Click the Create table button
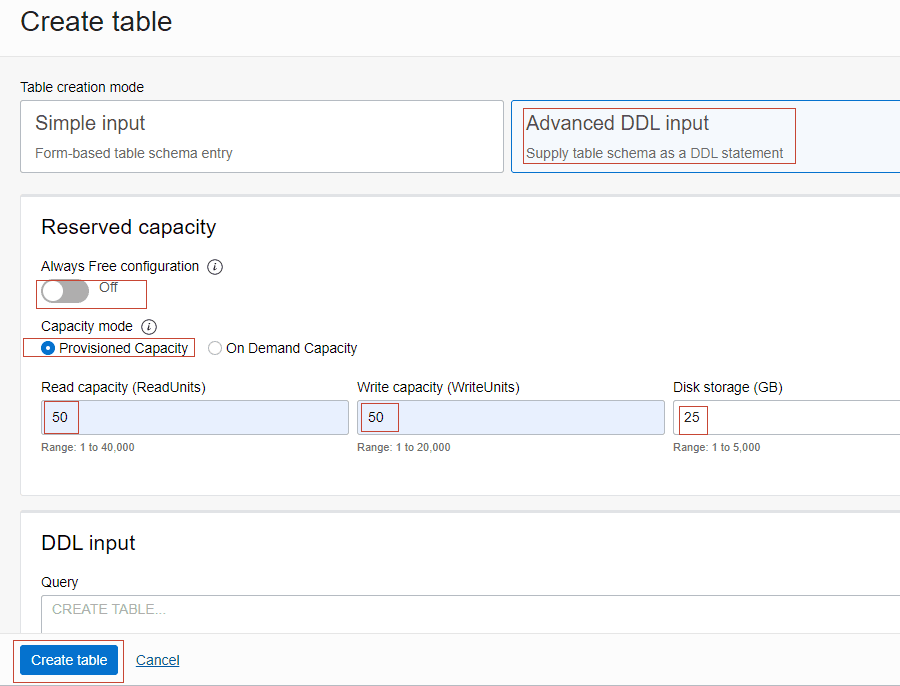This screenshot has height=686, width=900. click(69, 660)
